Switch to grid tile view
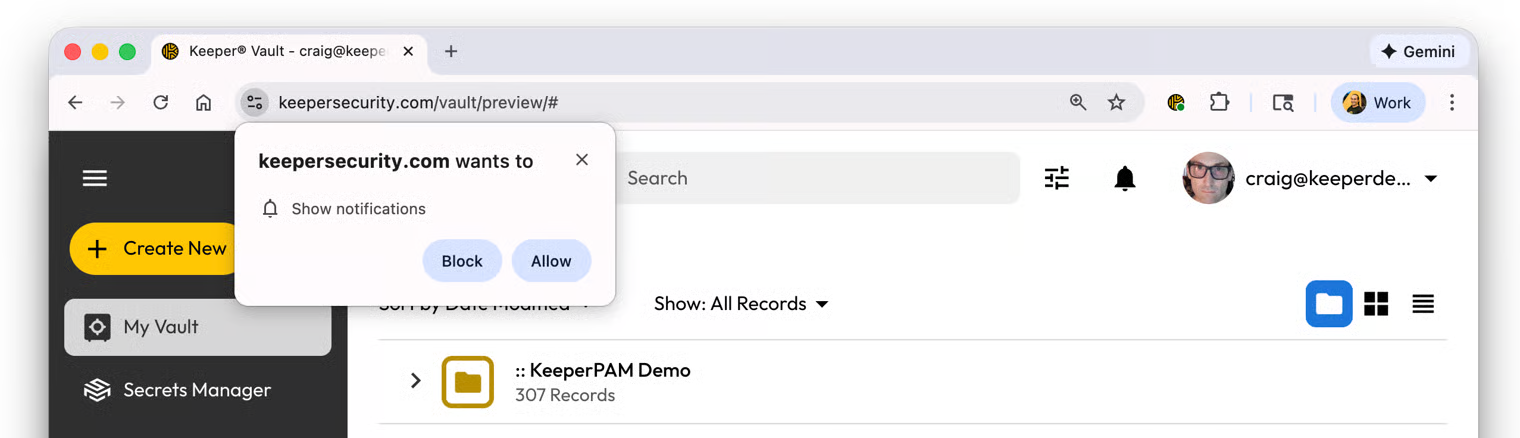Image resolution: width=1520 pixels, height=438 pixels. coord(1376,304)
